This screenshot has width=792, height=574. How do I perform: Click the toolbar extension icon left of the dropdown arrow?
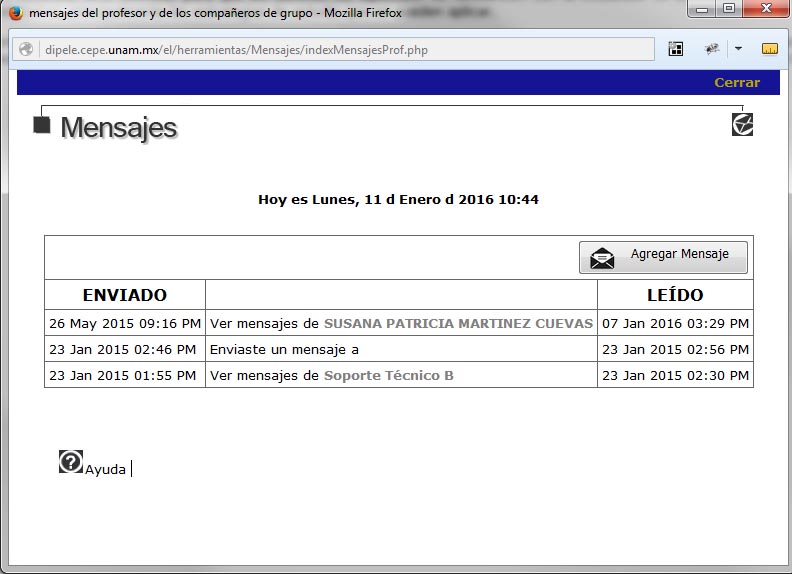tap(712, 49)
